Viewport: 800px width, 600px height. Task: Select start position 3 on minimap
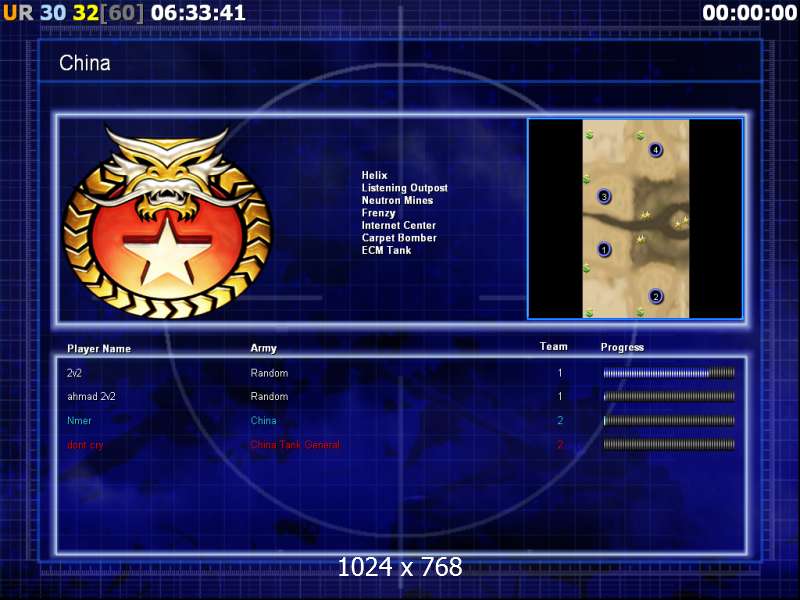click(x=604, y=196)
